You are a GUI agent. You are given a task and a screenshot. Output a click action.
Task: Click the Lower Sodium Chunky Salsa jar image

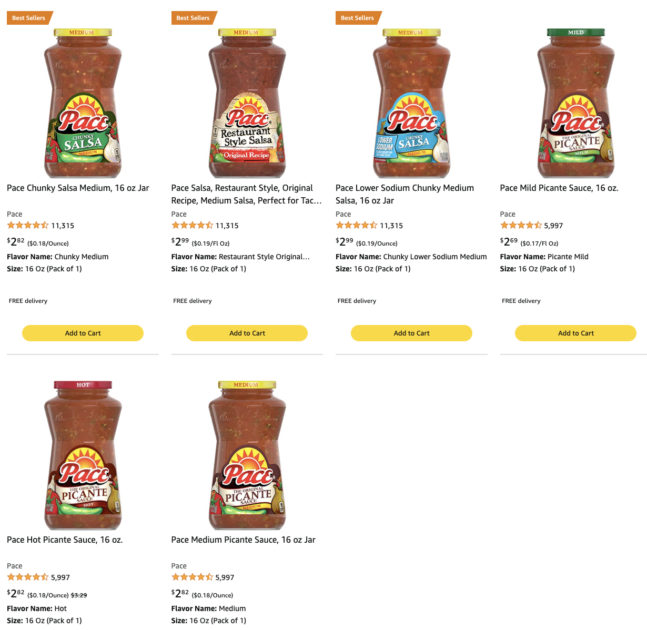coord(410,102)
